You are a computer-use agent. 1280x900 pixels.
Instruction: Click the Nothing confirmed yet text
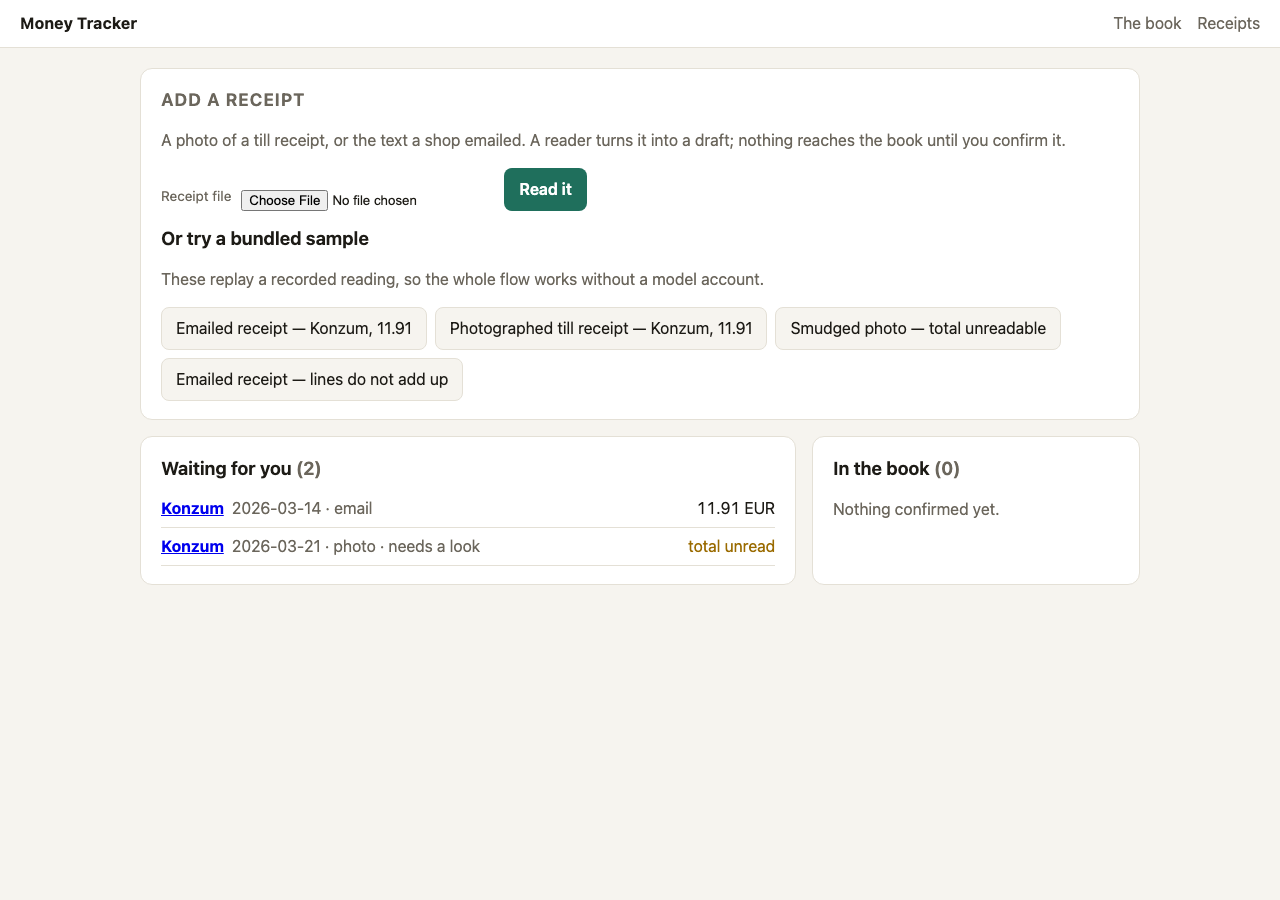[x=916, y=509]
